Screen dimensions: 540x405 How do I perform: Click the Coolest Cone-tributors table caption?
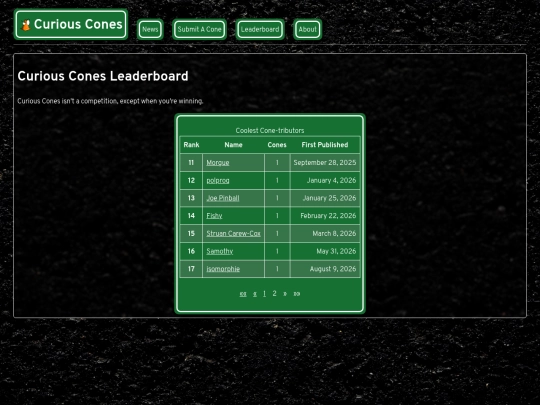[x=270, y=131]
